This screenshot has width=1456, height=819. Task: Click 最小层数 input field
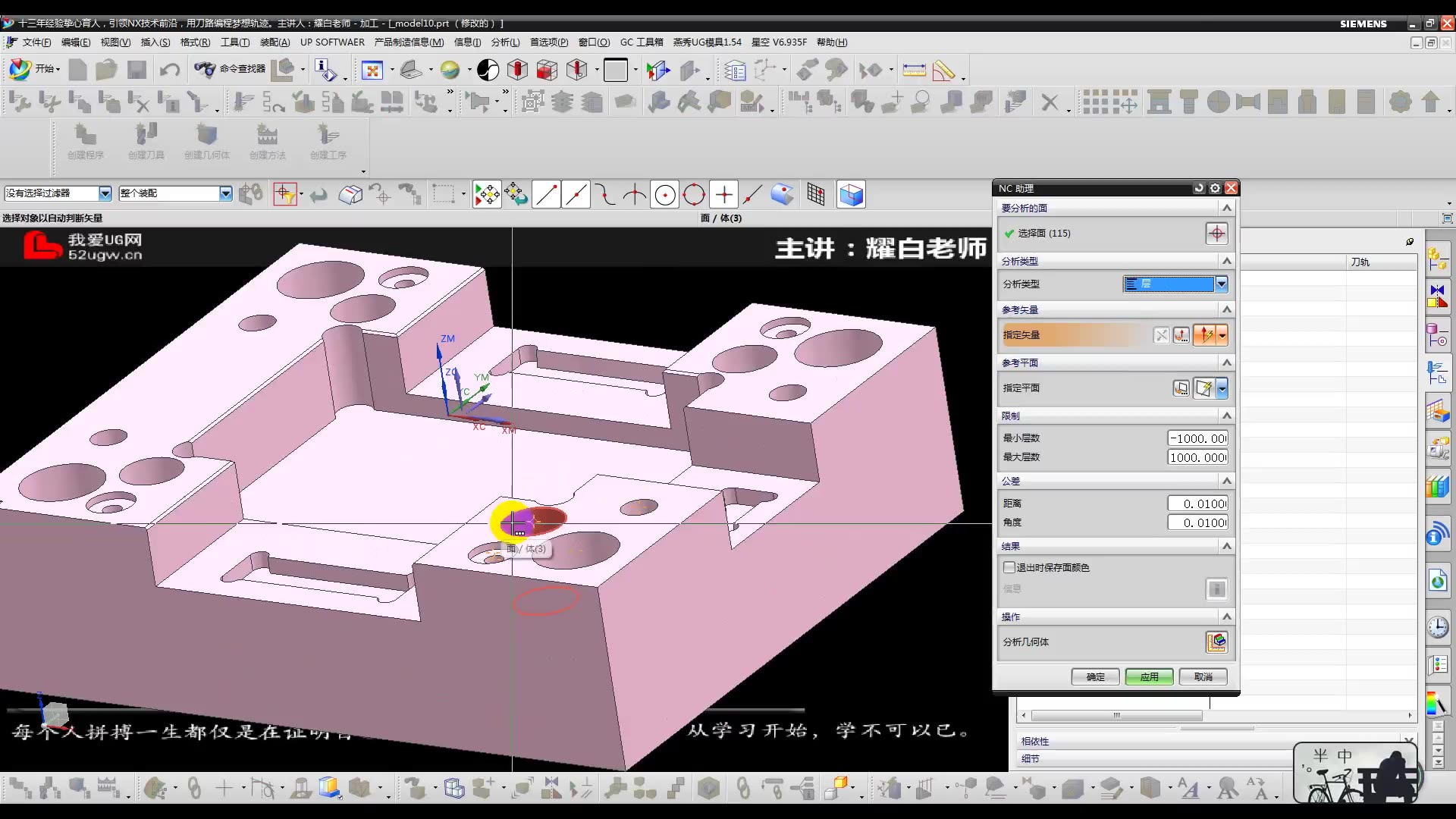tap(1195, 438)
